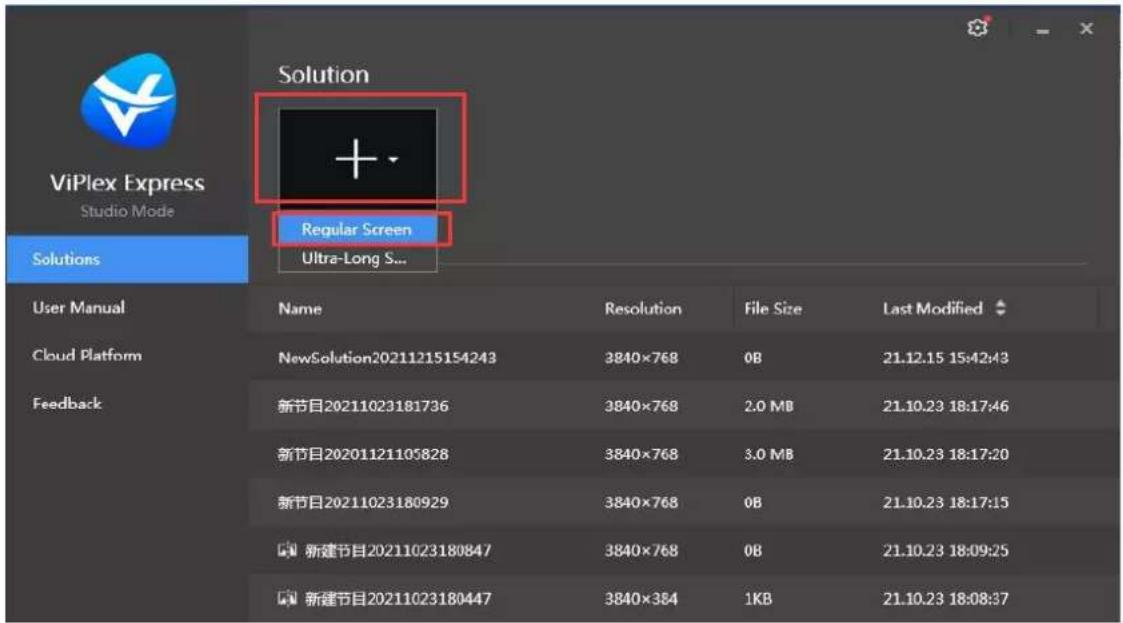
Task: Choose Regular Screen from the dropdown
Action: pos(357,229)
